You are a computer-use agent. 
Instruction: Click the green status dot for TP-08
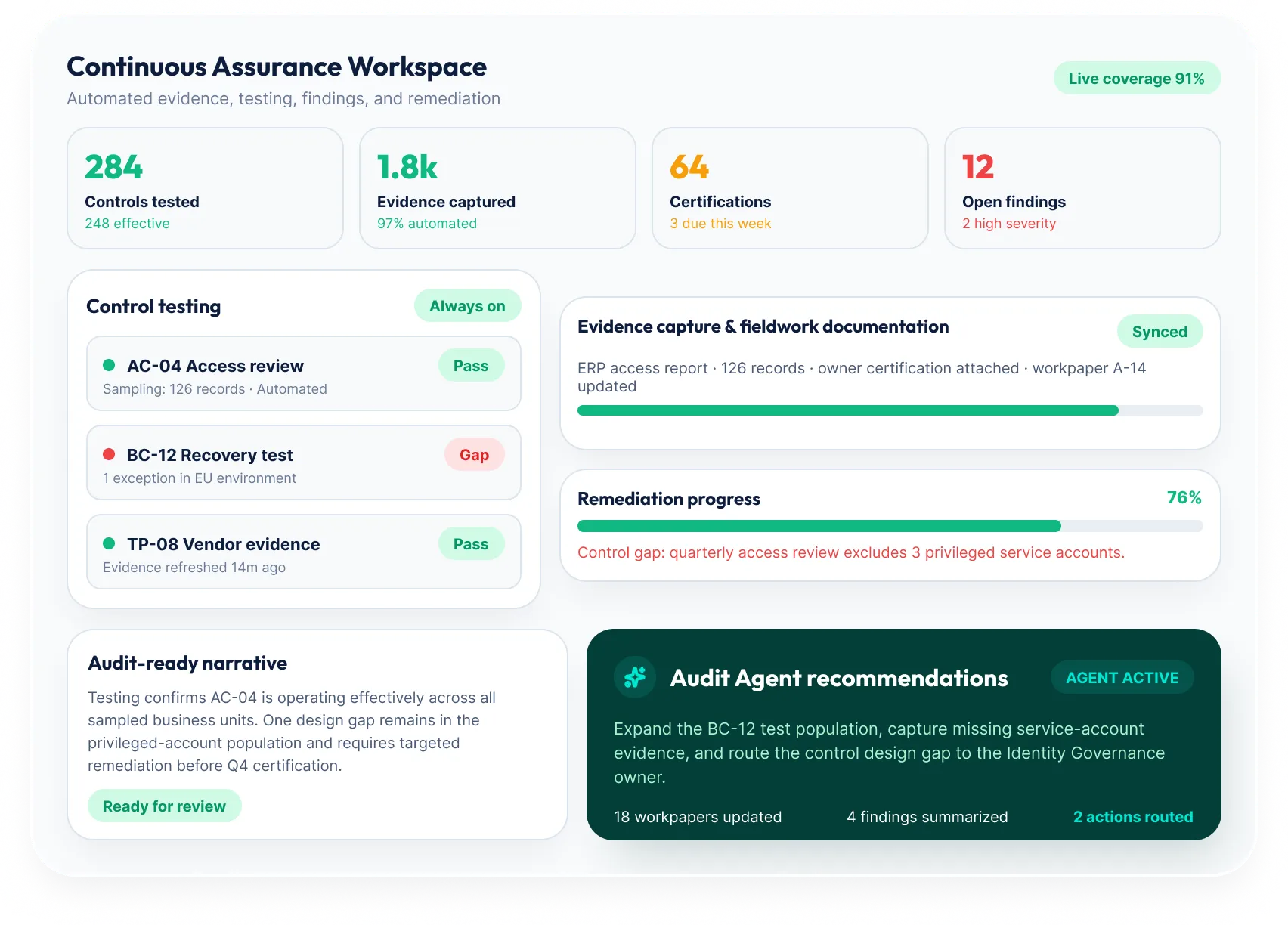pos(109,543)
